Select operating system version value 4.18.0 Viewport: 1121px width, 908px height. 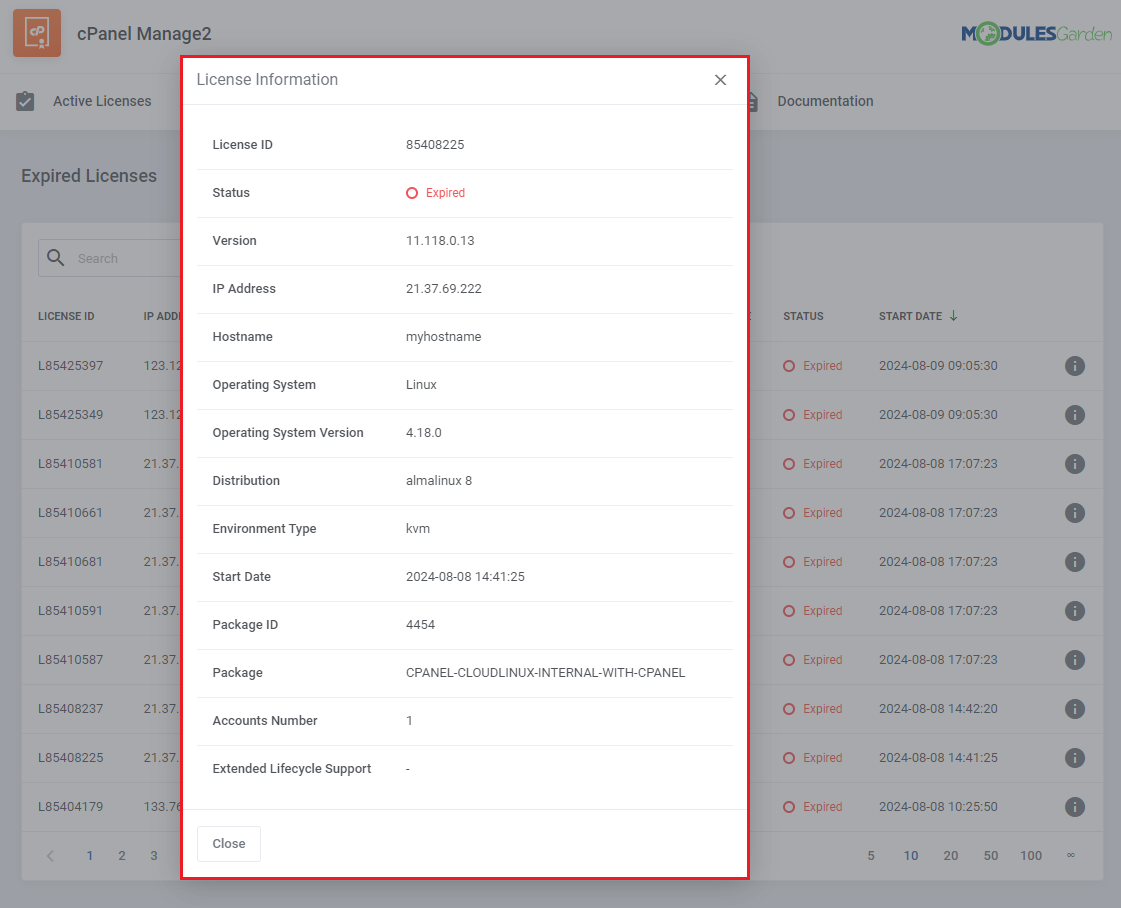click(x=423, y=433)
